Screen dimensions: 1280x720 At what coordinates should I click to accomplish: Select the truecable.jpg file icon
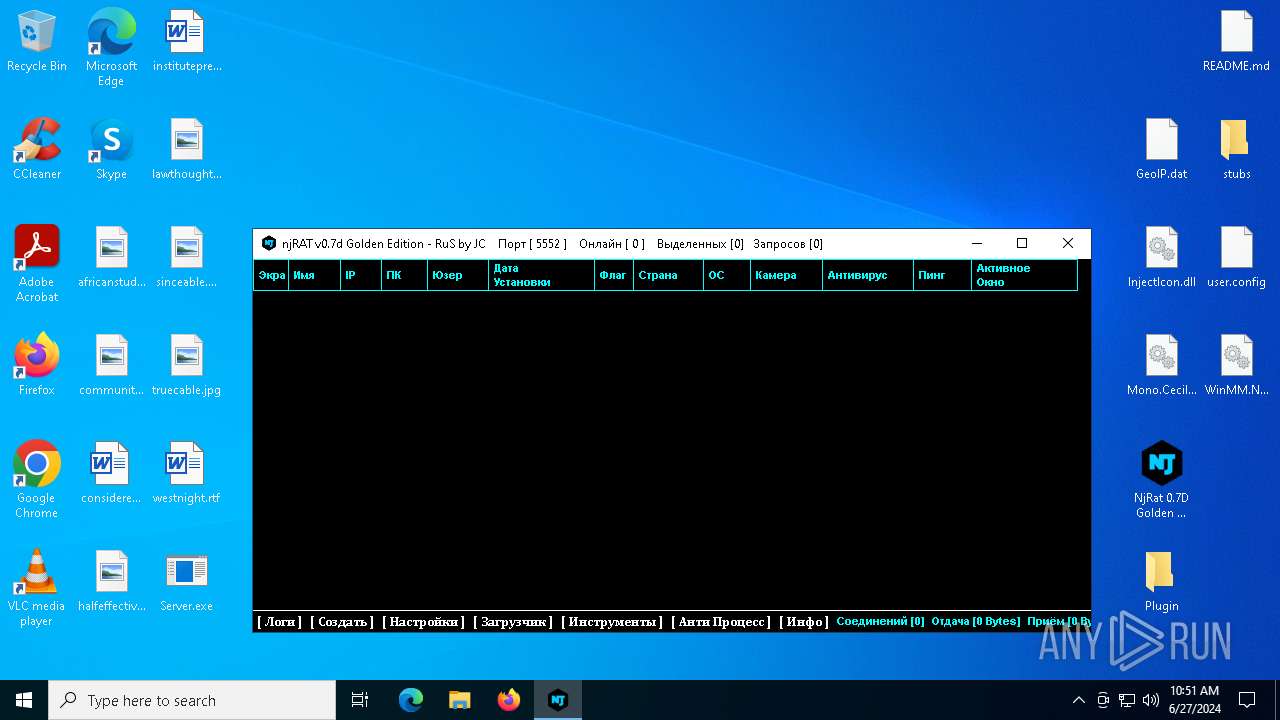pyautogui.click(x=186, y=366)
